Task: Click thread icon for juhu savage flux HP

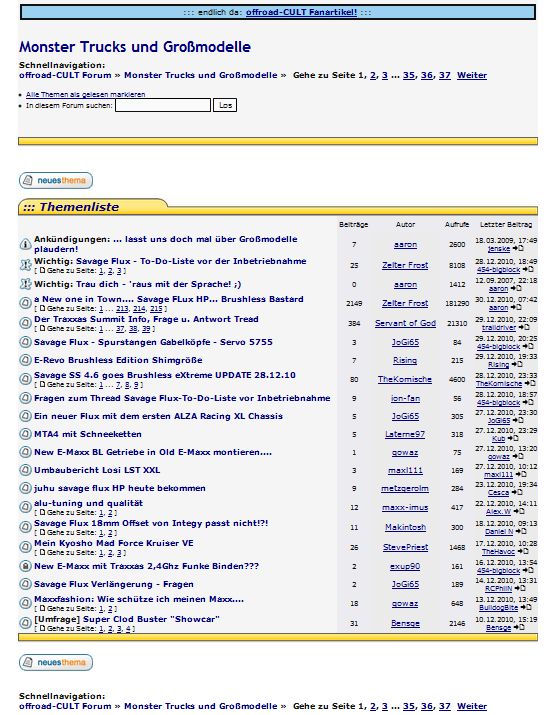Action: [x=25, y=488]
